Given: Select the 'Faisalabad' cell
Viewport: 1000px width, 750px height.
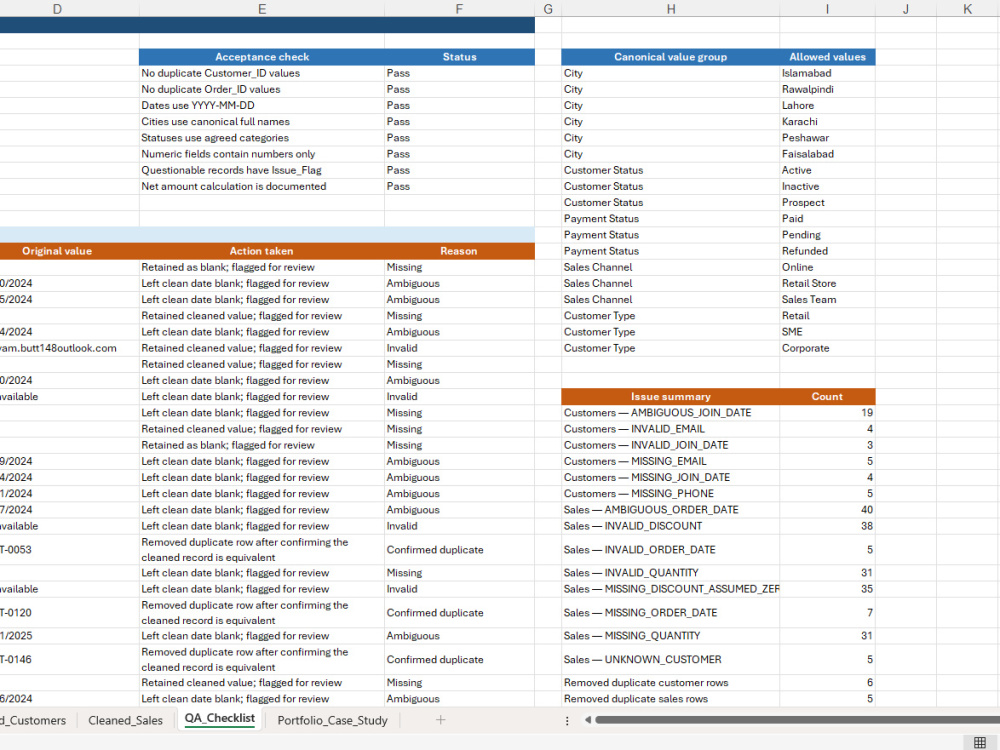Looking at the screenshot, I should tap(827, 154).
